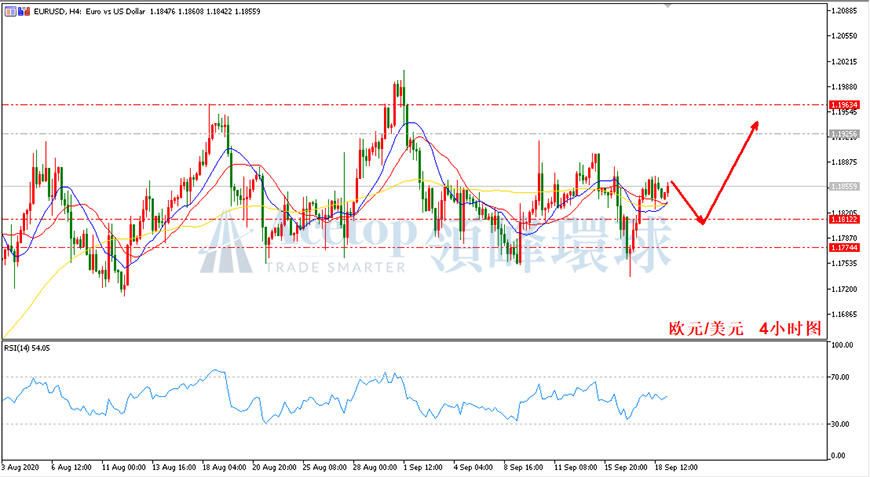Click the 1.20885 price scale label
870x477 pixels.
(844, 11)
